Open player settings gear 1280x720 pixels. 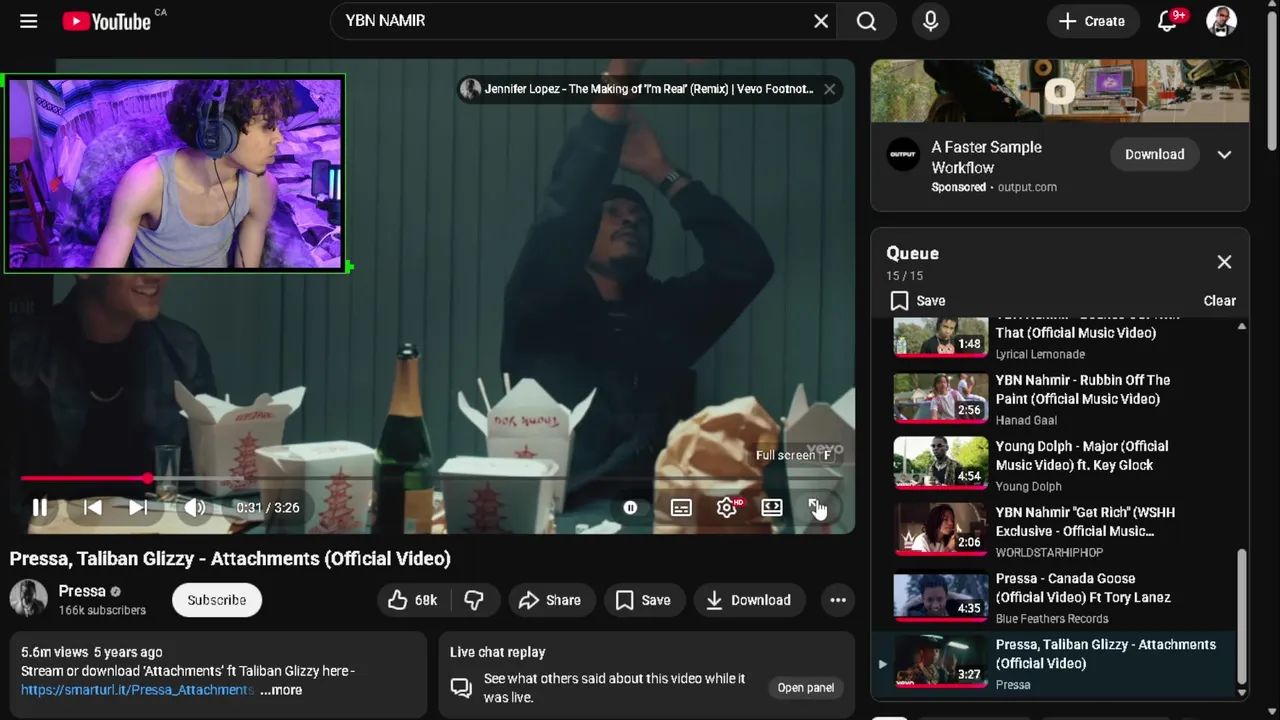click(x=727, y=508)
